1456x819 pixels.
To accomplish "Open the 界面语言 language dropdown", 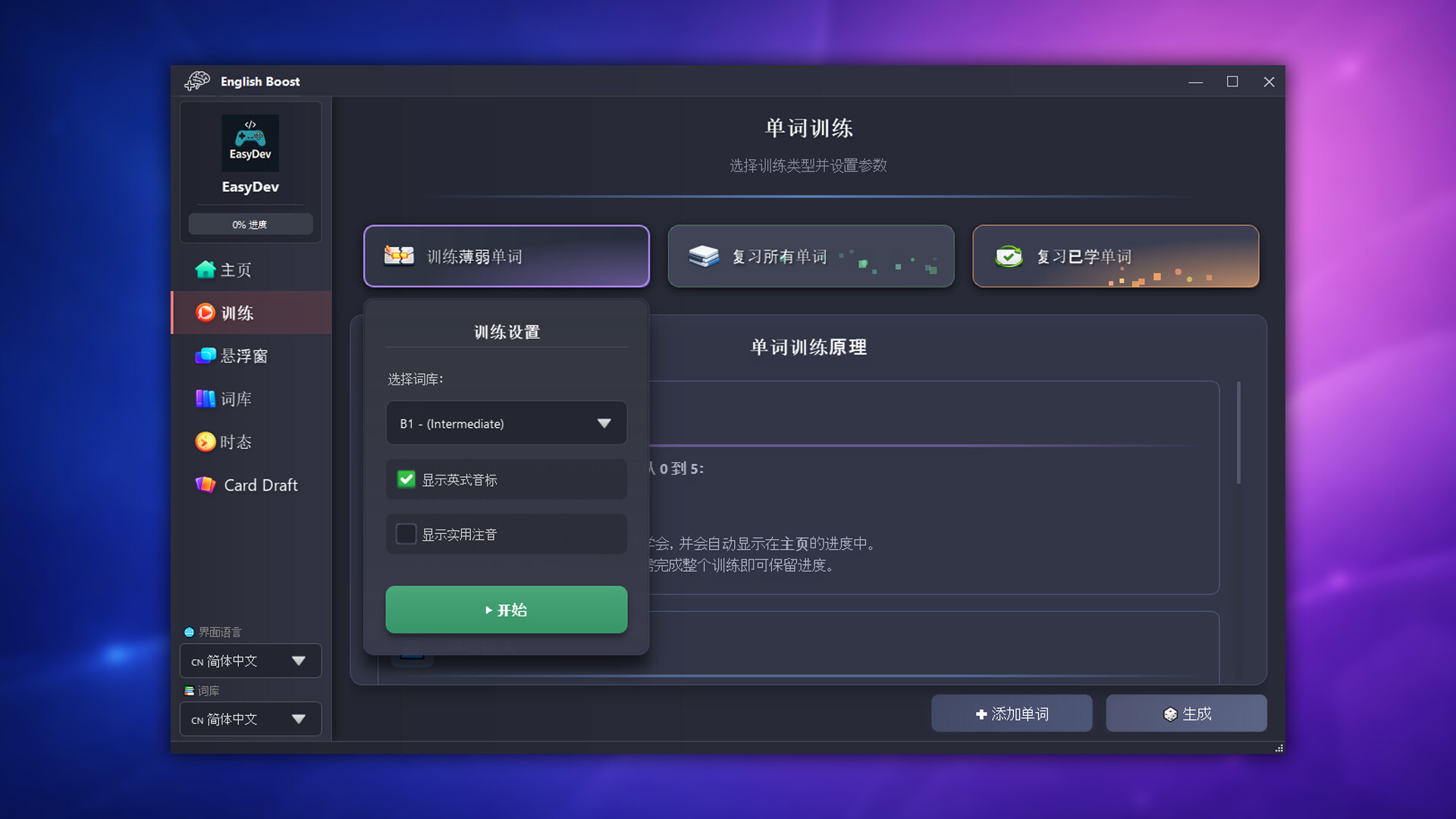I will tap(250, 661).
